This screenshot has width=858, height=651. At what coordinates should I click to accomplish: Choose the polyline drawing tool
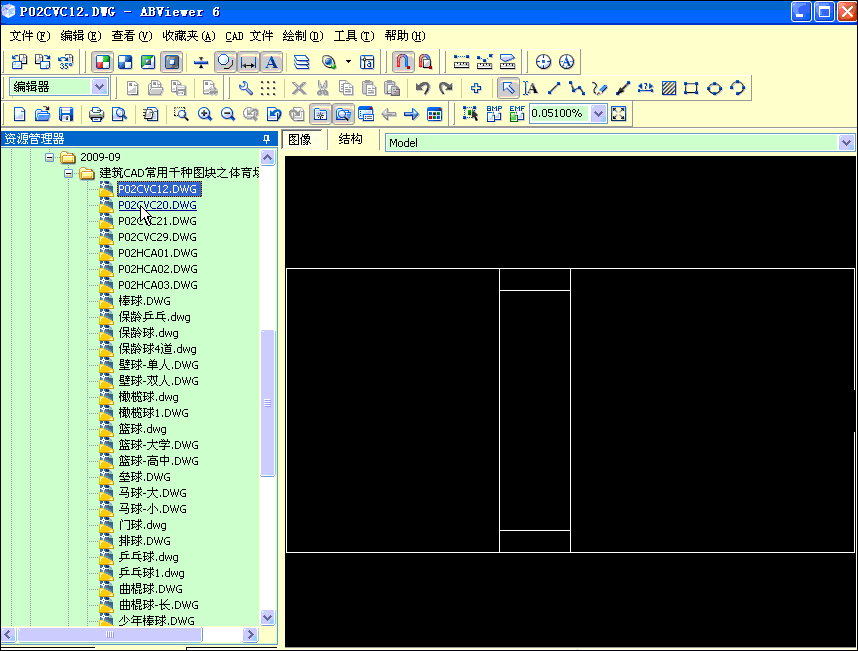click(x=576, y=88)
